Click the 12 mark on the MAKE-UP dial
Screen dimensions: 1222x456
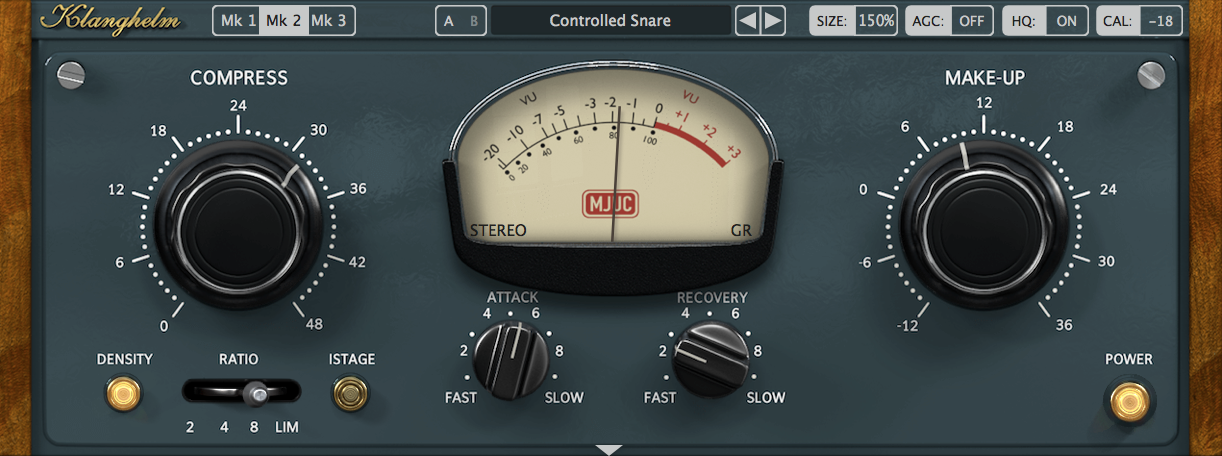click(984, 102)
